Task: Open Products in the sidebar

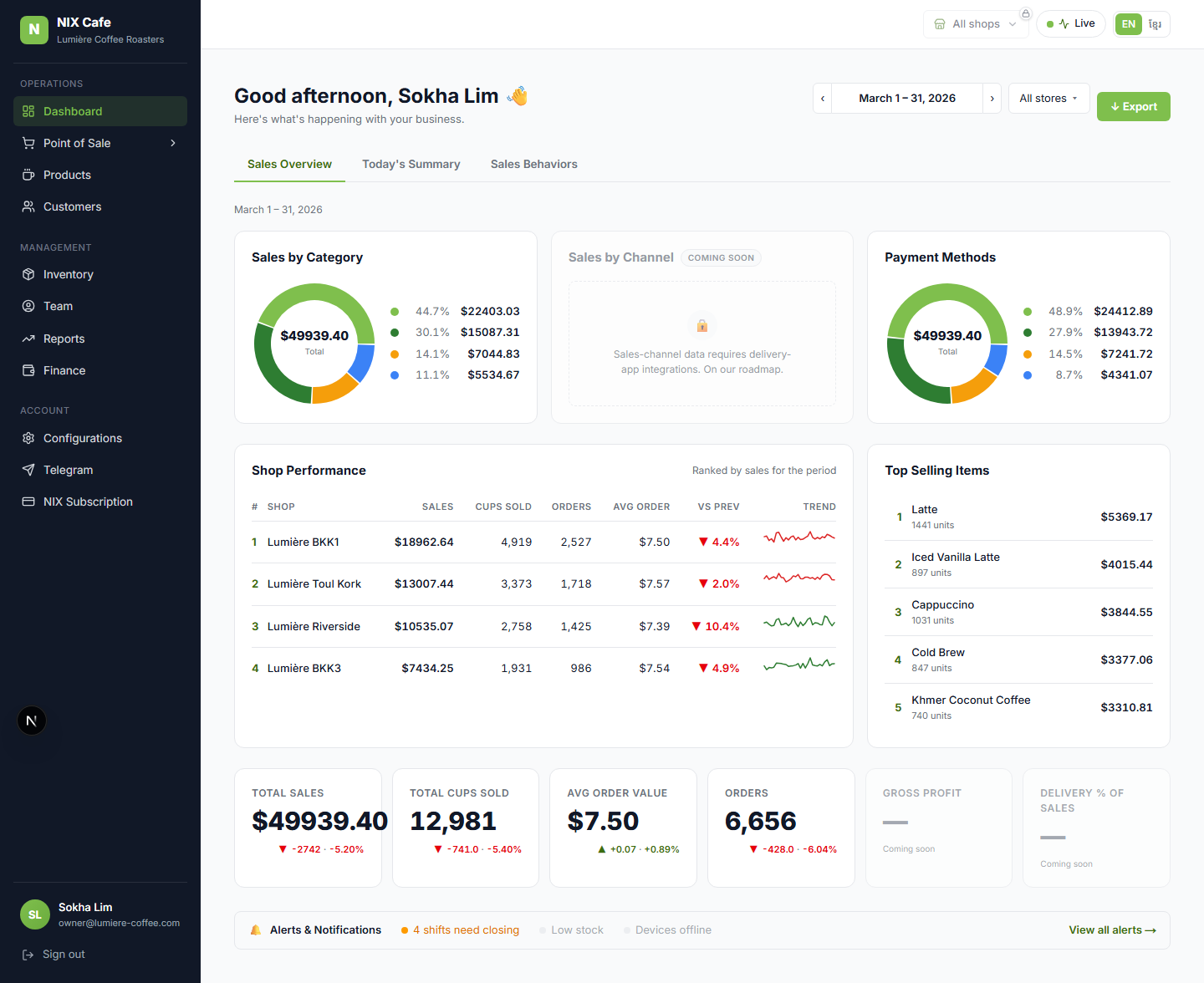Action: pos(100,175)
